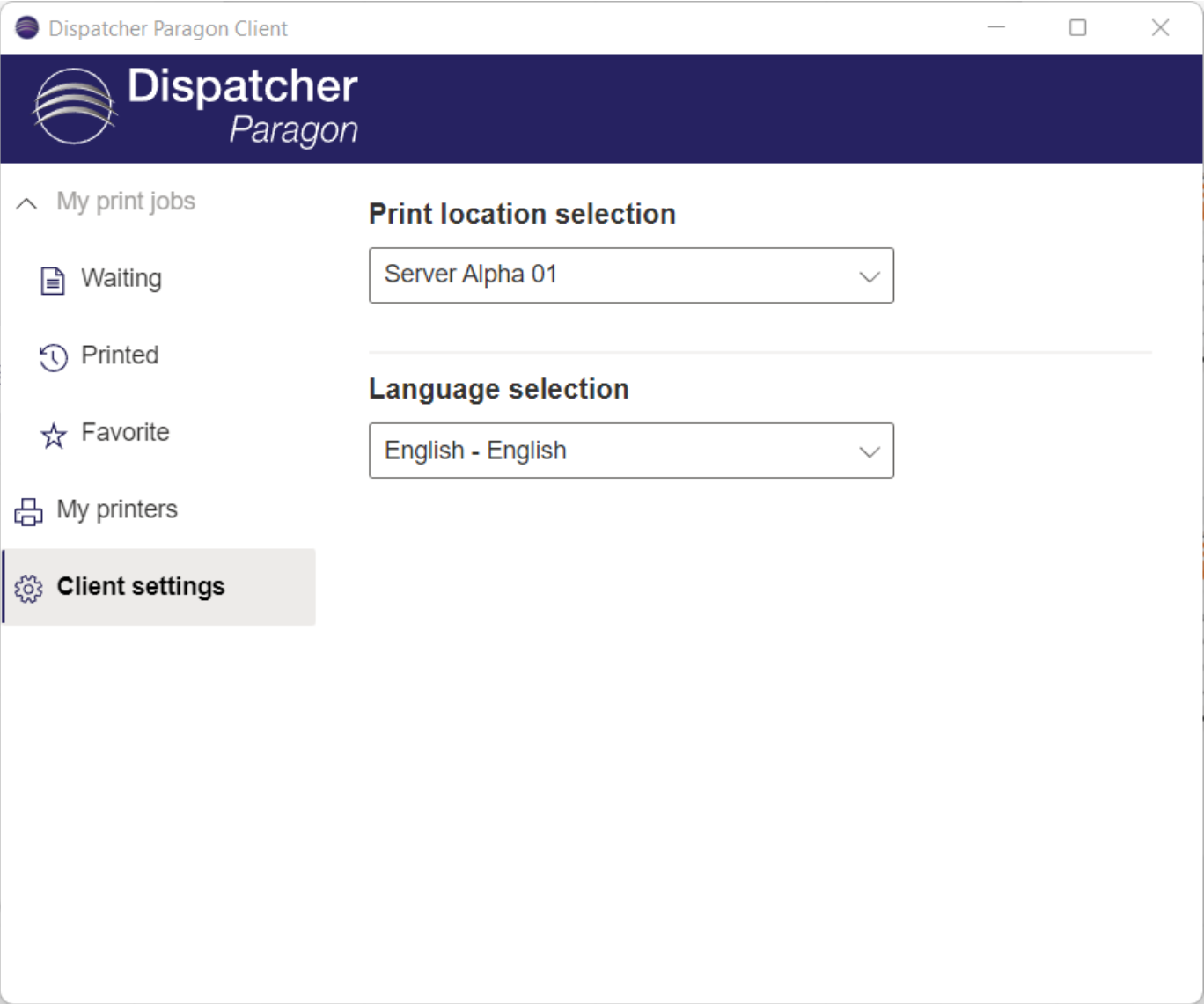The height and width of the screenshot is (1004, 1204).
Task: Click the My print jobs section label
Action: [126, 202]
